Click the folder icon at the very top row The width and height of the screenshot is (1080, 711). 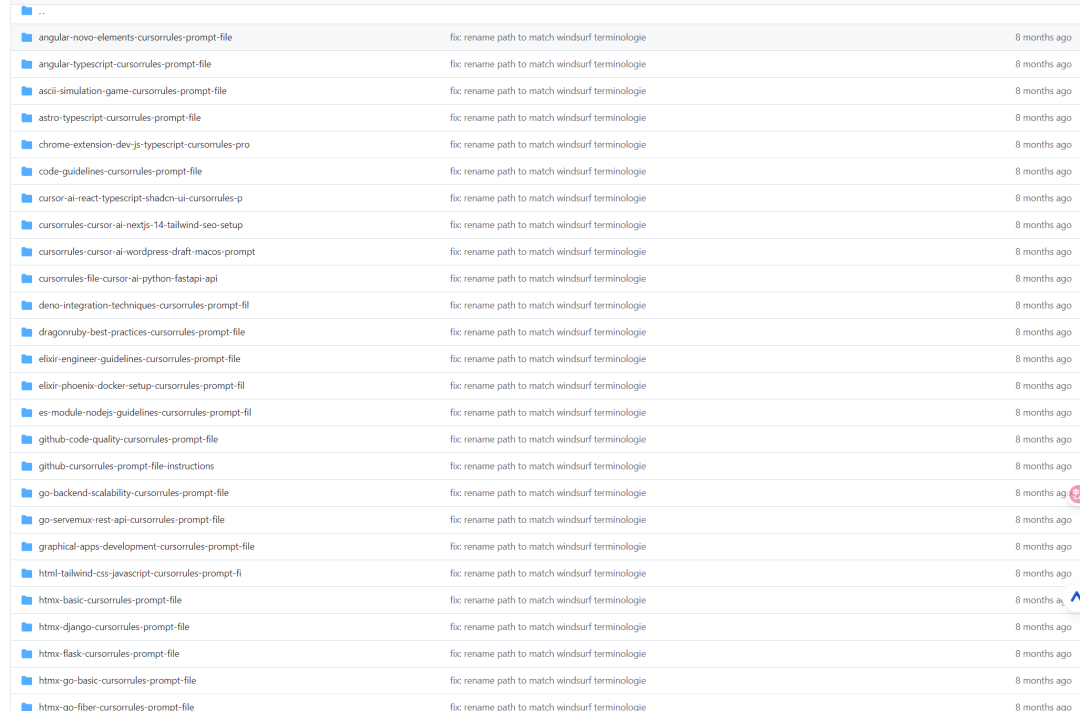click(x=26, y=10)
